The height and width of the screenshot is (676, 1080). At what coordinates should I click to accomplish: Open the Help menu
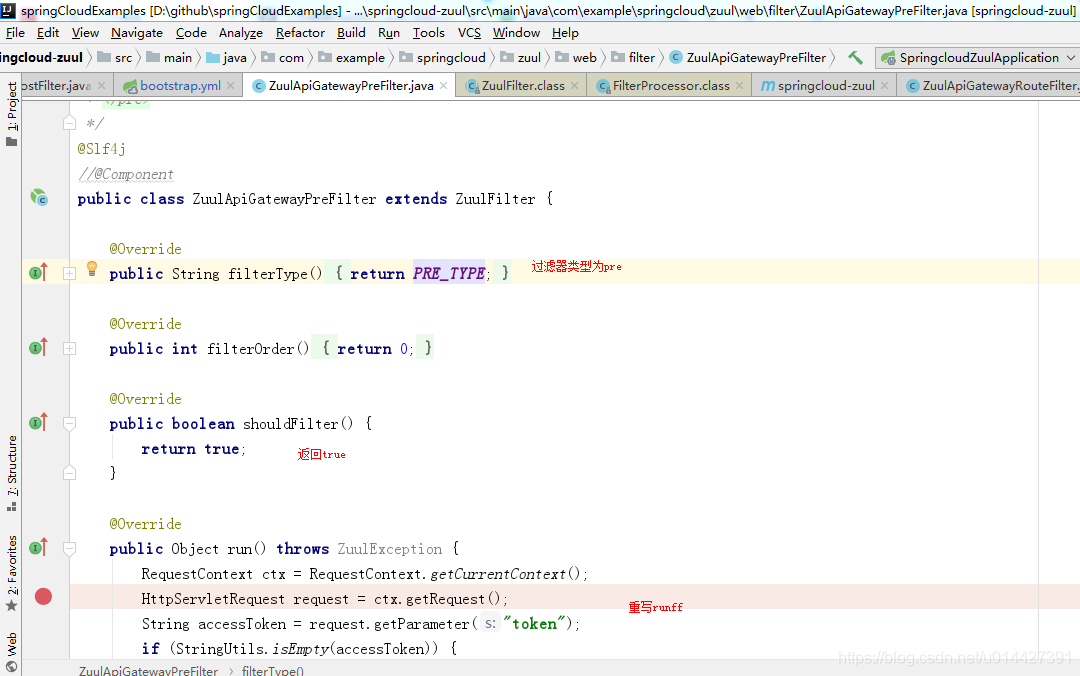click(565, 32)
